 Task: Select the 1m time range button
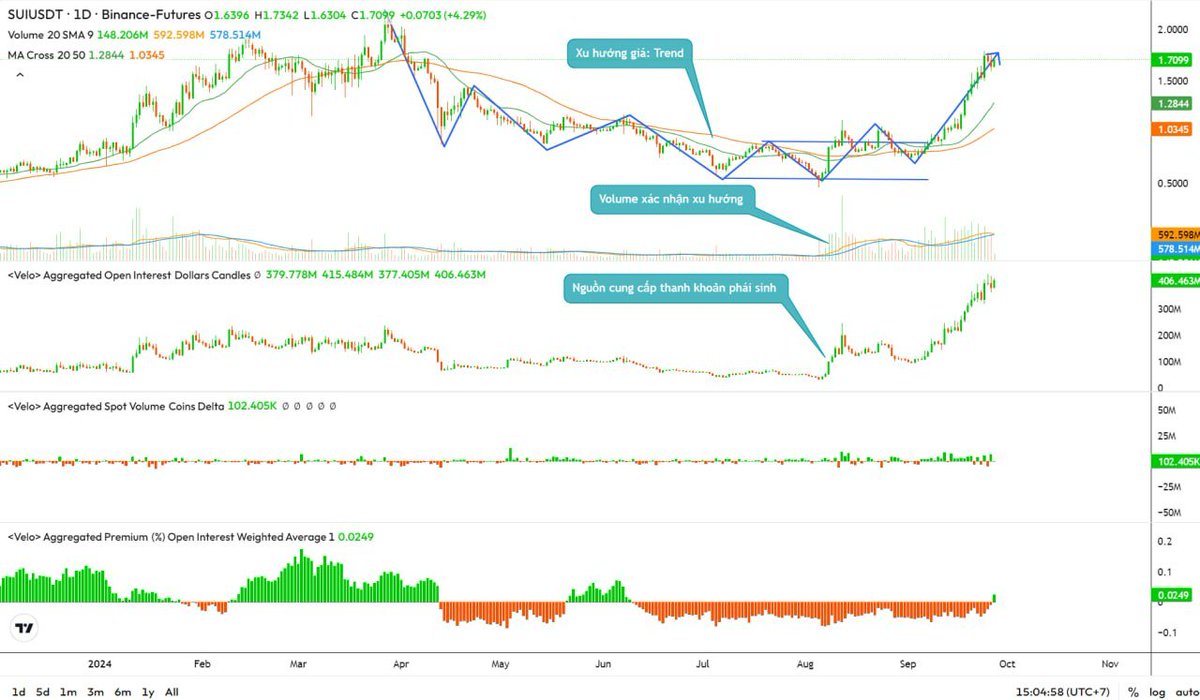click(x=68, y=691)
